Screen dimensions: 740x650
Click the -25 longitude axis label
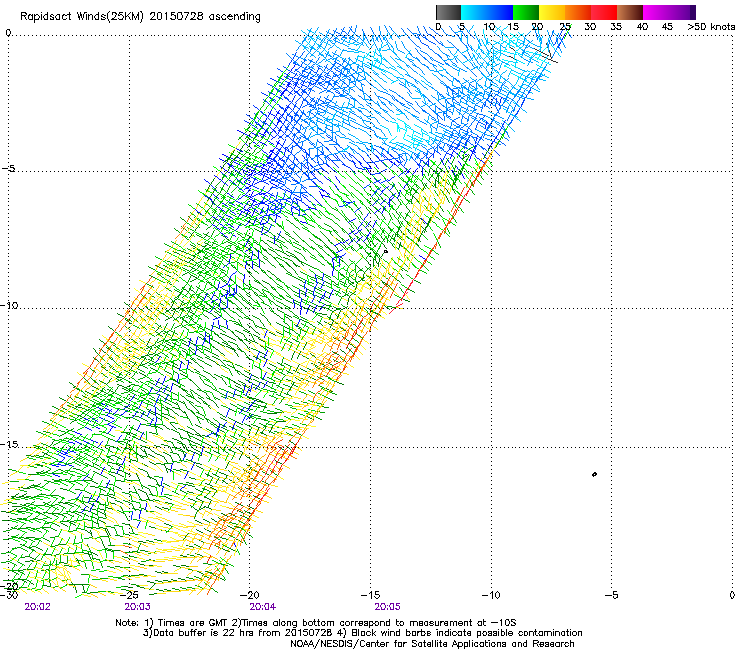point(129,595)
